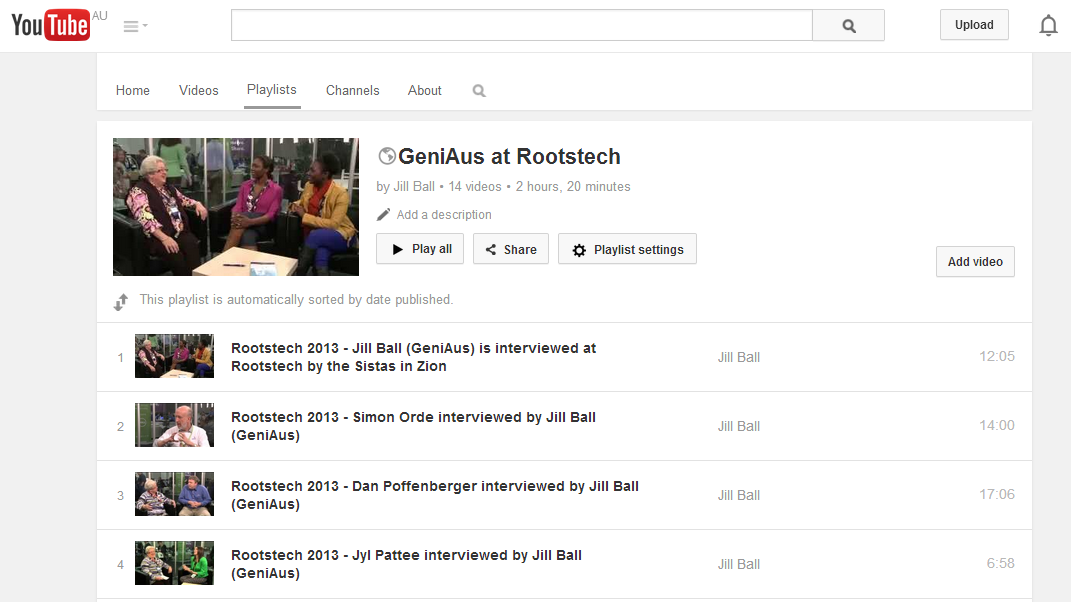1071x602 pixels.
Task: Click the 14:00 duration text
Action: point(997,425)
